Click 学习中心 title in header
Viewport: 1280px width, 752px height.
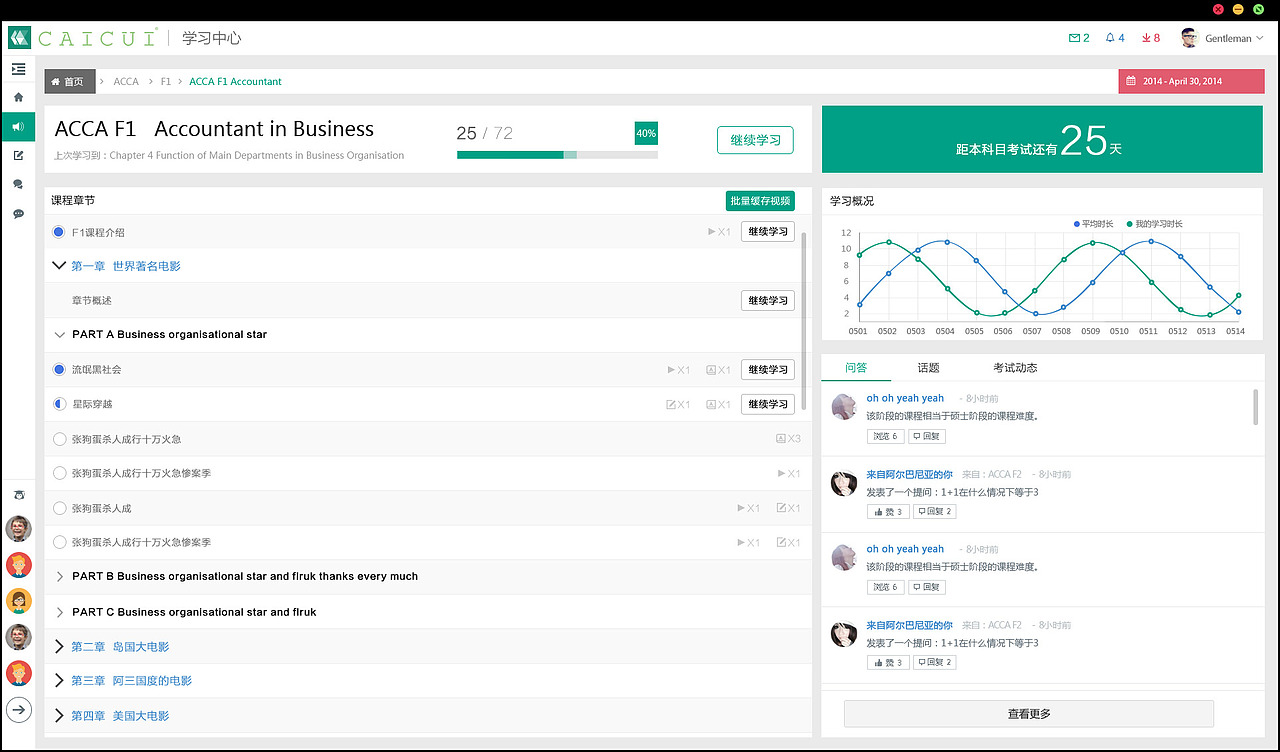click(211, 38)
